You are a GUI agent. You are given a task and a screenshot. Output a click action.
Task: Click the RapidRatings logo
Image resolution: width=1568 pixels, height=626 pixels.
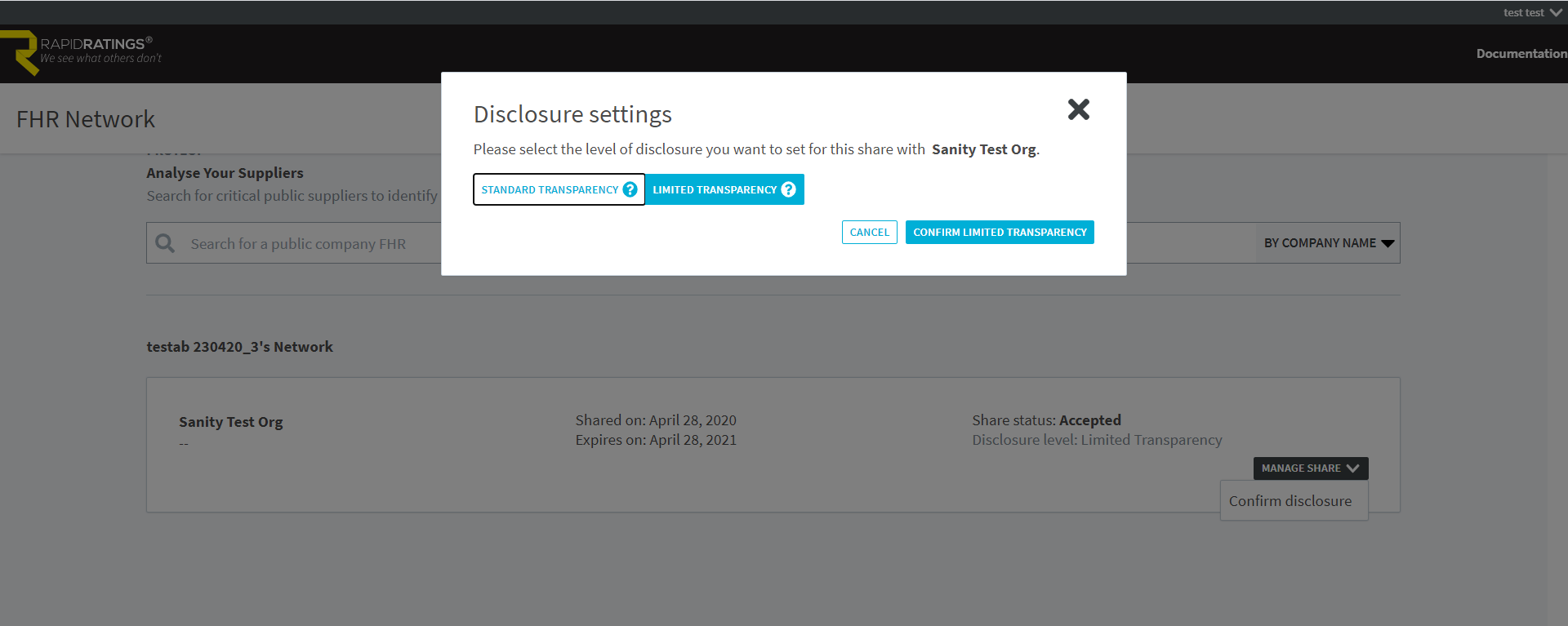click(x=82, y=52)
